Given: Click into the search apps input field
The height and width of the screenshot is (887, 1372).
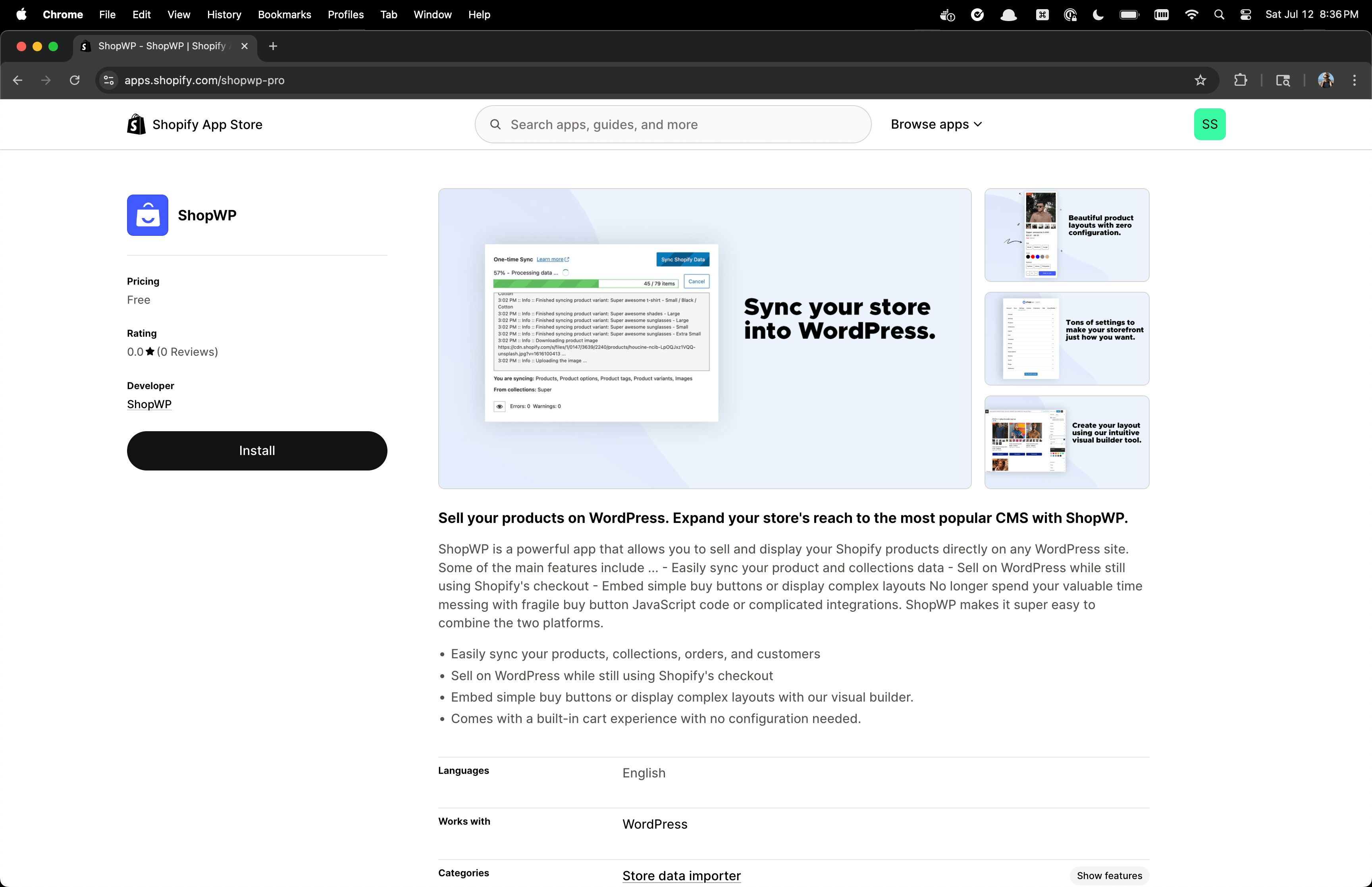Looking at the screenshot, I should click(x=673, y=124).
